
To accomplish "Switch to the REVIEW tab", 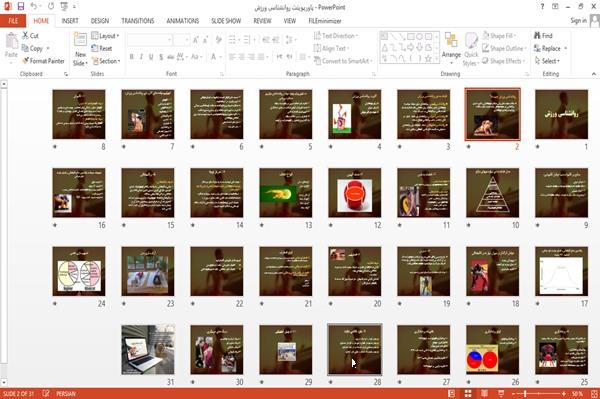I will [x=262, y=21].
